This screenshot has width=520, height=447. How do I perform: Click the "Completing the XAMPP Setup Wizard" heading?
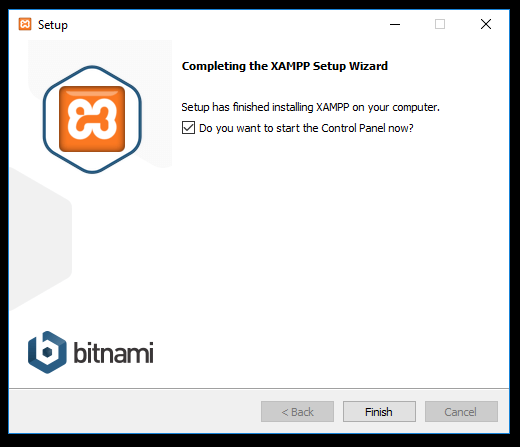(285, 66)
